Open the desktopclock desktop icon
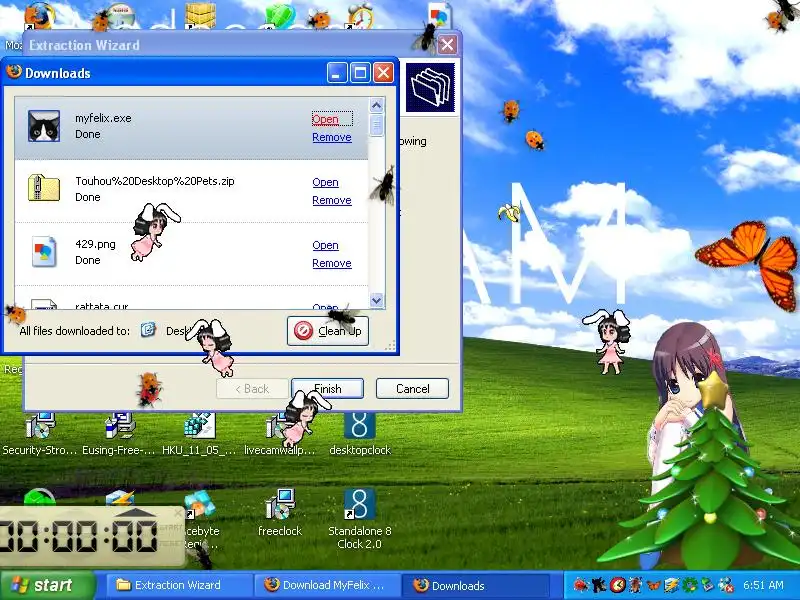 (x=360, y=426)
